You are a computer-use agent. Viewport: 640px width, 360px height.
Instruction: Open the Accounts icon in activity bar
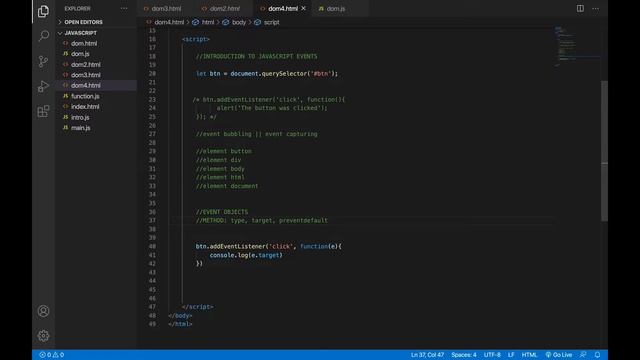43,311
